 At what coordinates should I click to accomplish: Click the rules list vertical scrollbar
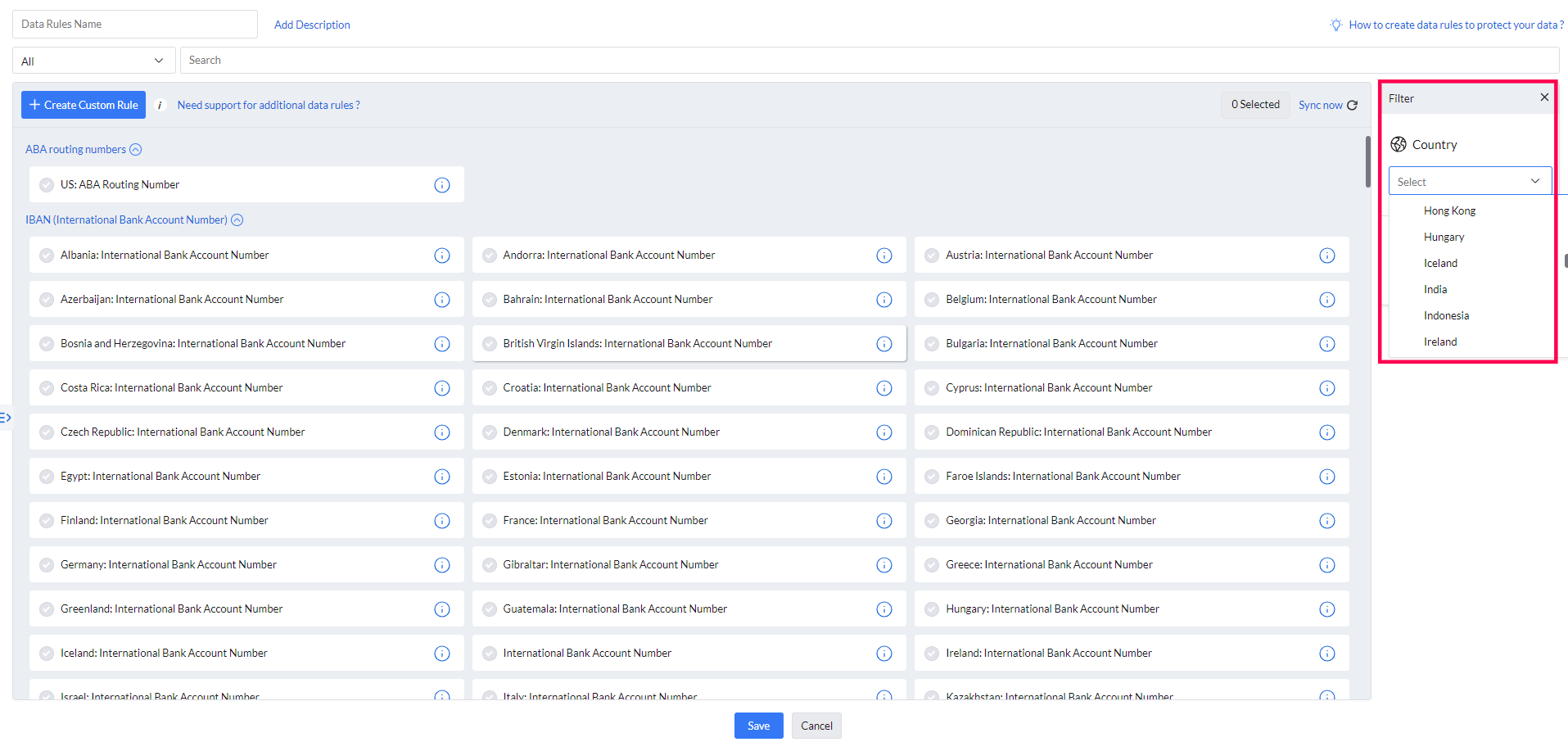[x=1367, y=161]
